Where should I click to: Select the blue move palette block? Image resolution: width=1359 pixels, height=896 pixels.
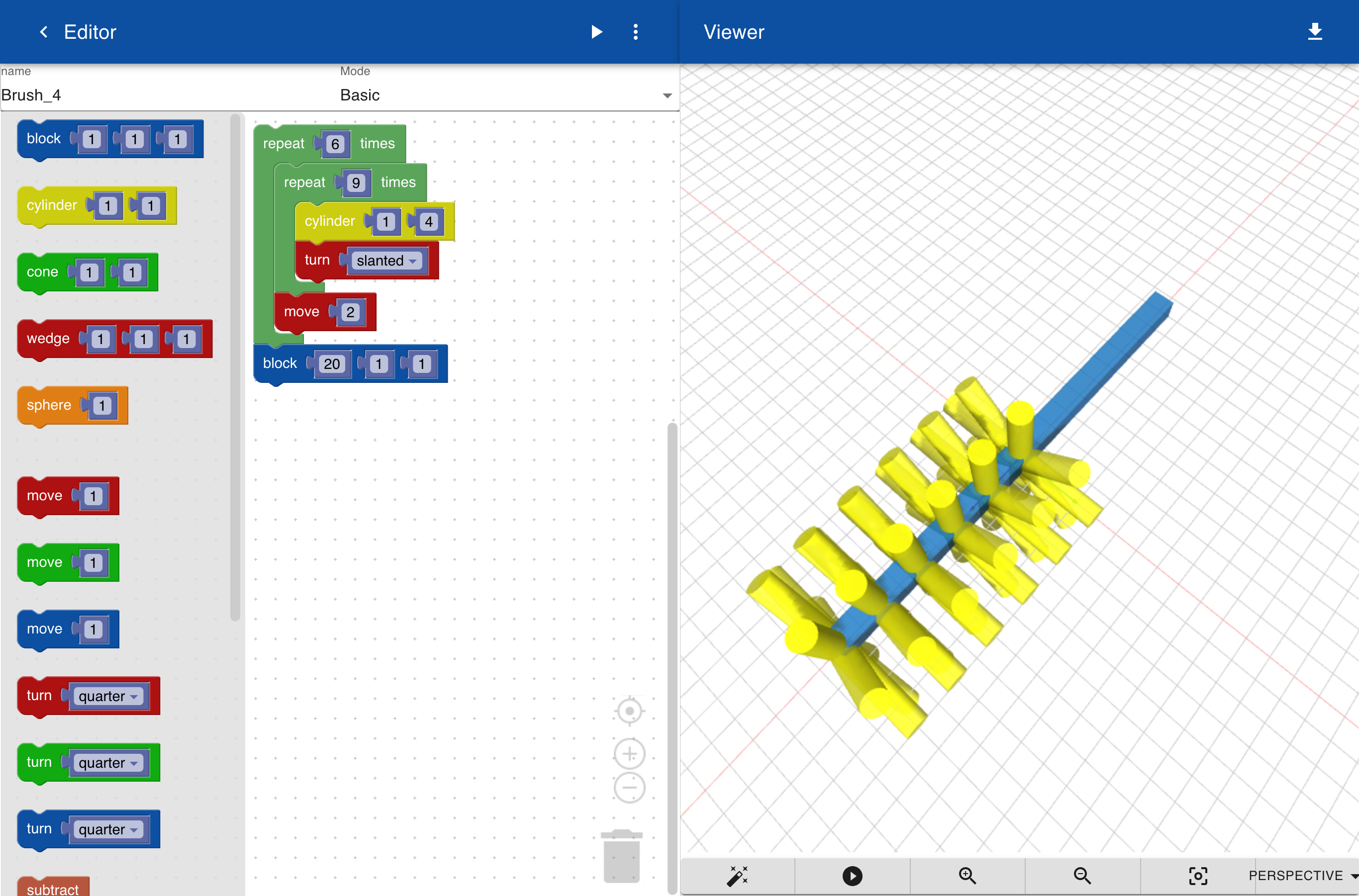(44, 628)
